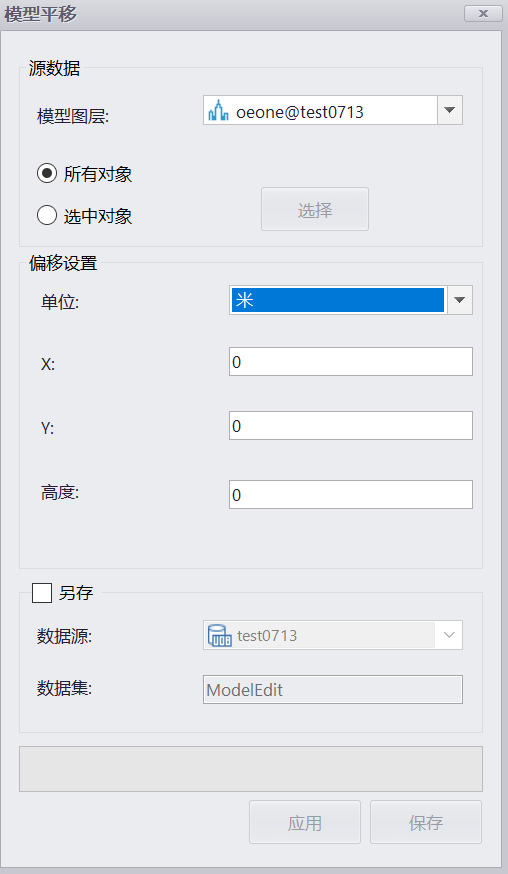Screen dimensions: 508x874
Task: Click the empty progress bar area
Action: pos(251,769)
